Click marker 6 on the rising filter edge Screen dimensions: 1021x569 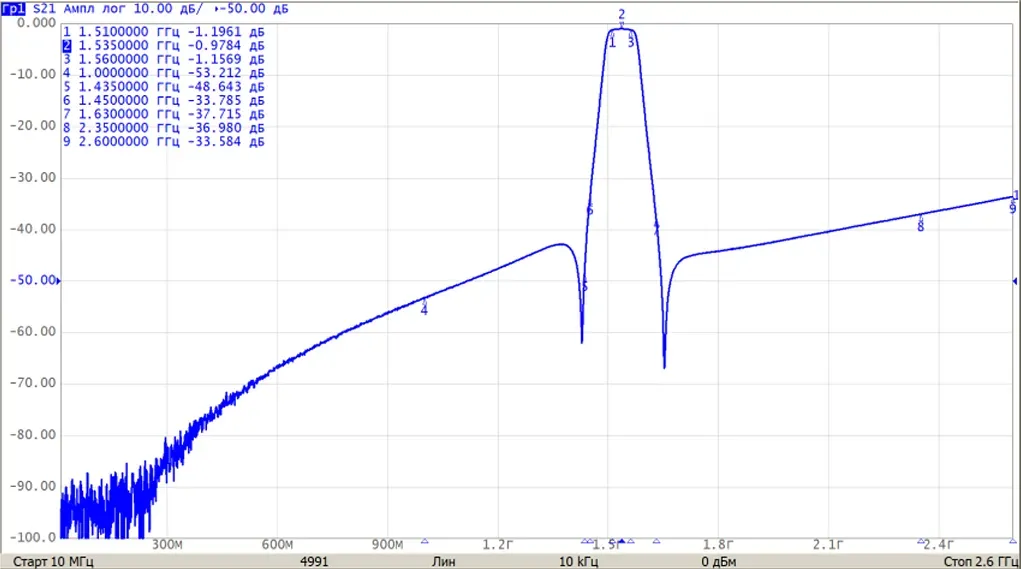click(x=589, y=210)
